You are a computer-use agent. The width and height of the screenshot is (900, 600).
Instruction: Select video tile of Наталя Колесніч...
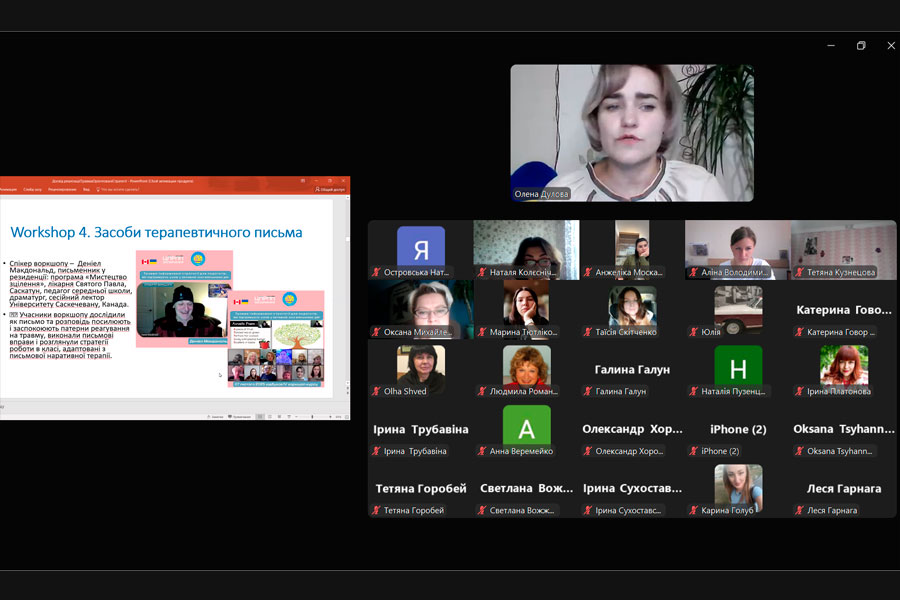click(526, 250)
